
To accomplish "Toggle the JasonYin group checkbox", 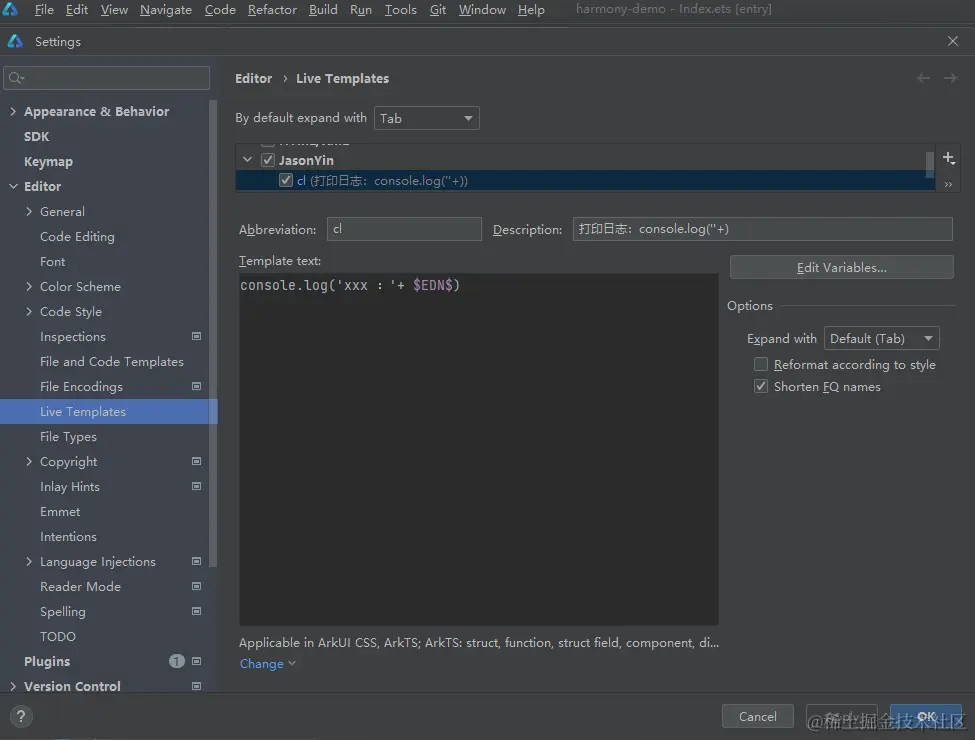I will click(x=267, y=160).
